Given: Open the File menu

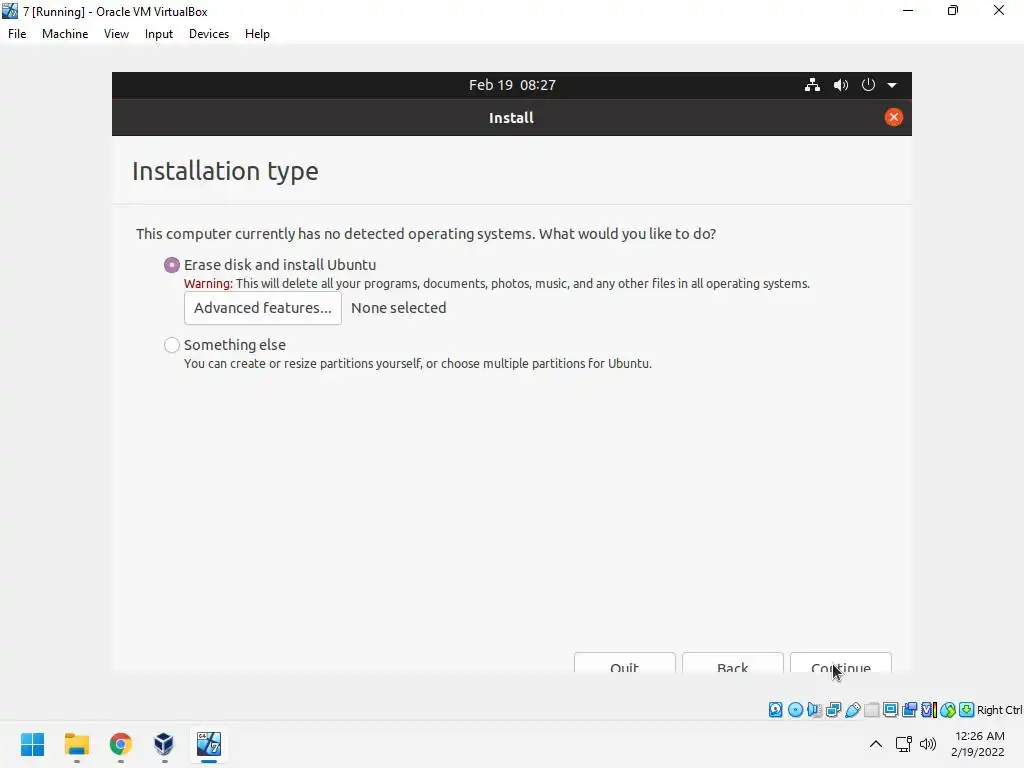Looking at the screenshot, I should 17,34.
